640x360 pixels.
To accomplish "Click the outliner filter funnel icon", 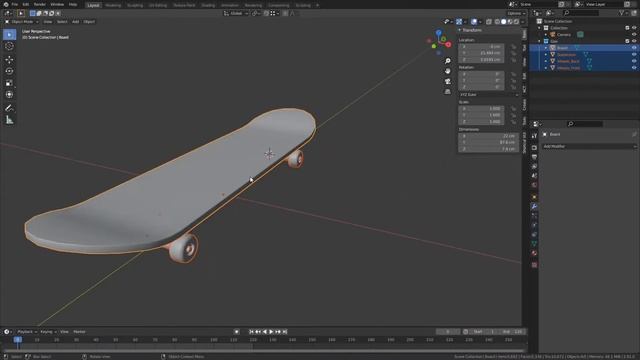I will coord(623,13).
